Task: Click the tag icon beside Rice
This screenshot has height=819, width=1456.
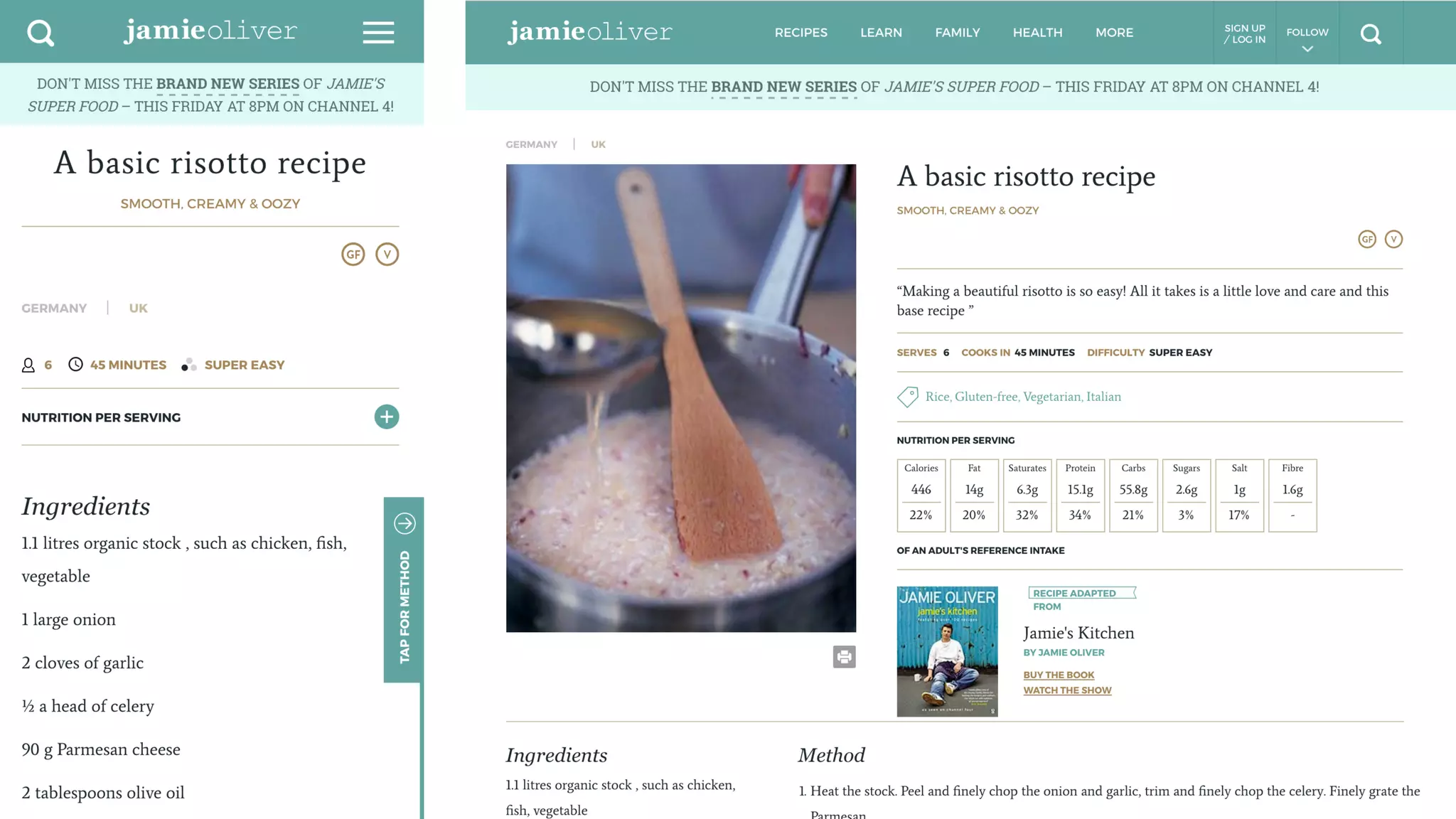Action: (908, 397)
